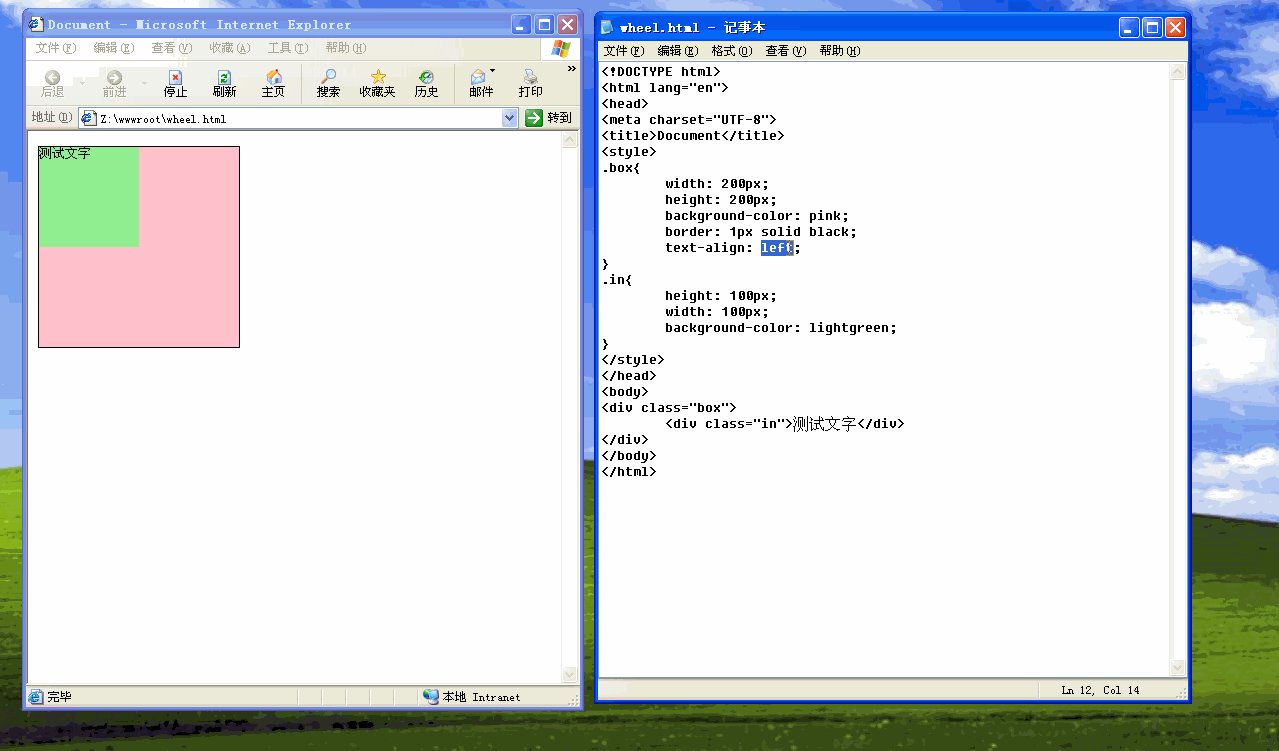This screenshot has width=1279, height=751.
Task: Click the 转到 (Go) button
Action: tap(548, 118)
